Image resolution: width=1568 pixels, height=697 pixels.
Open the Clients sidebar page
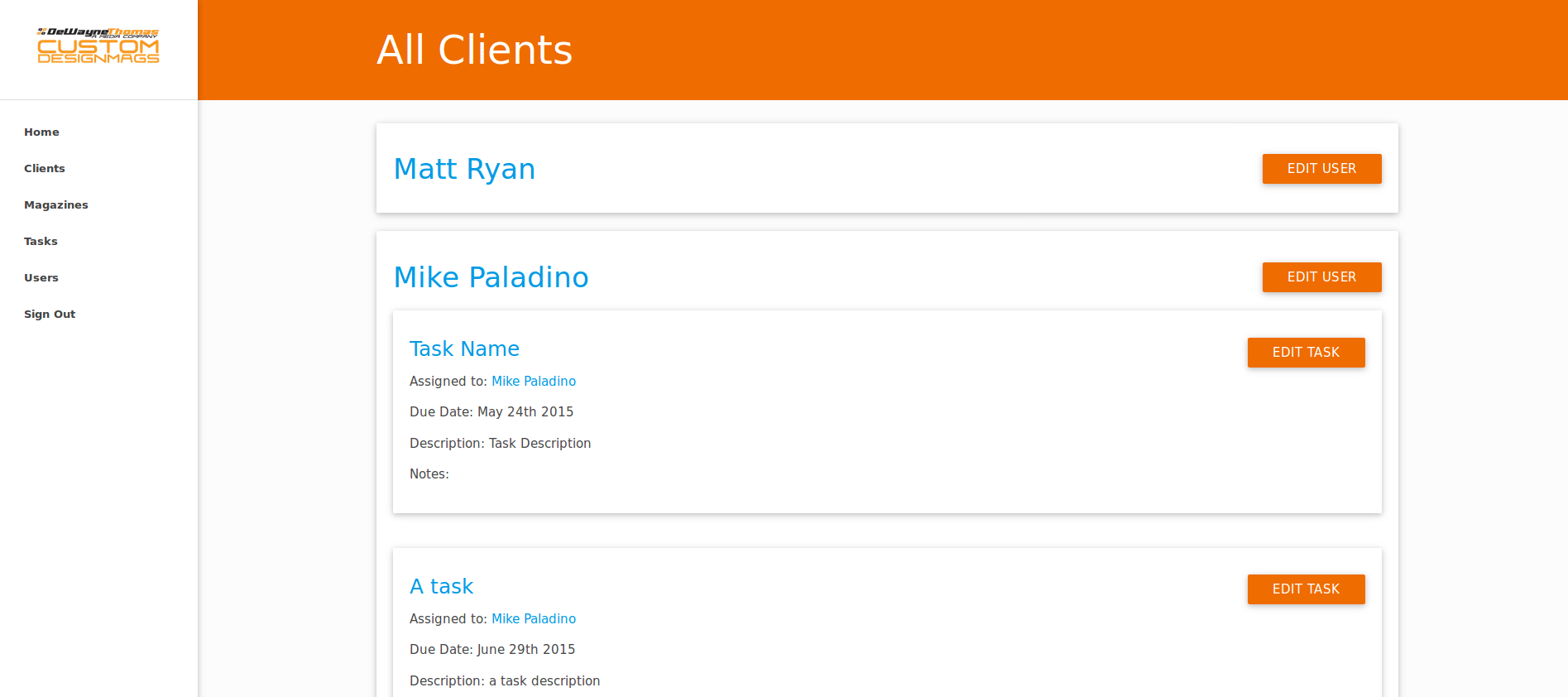click(45, 169)
